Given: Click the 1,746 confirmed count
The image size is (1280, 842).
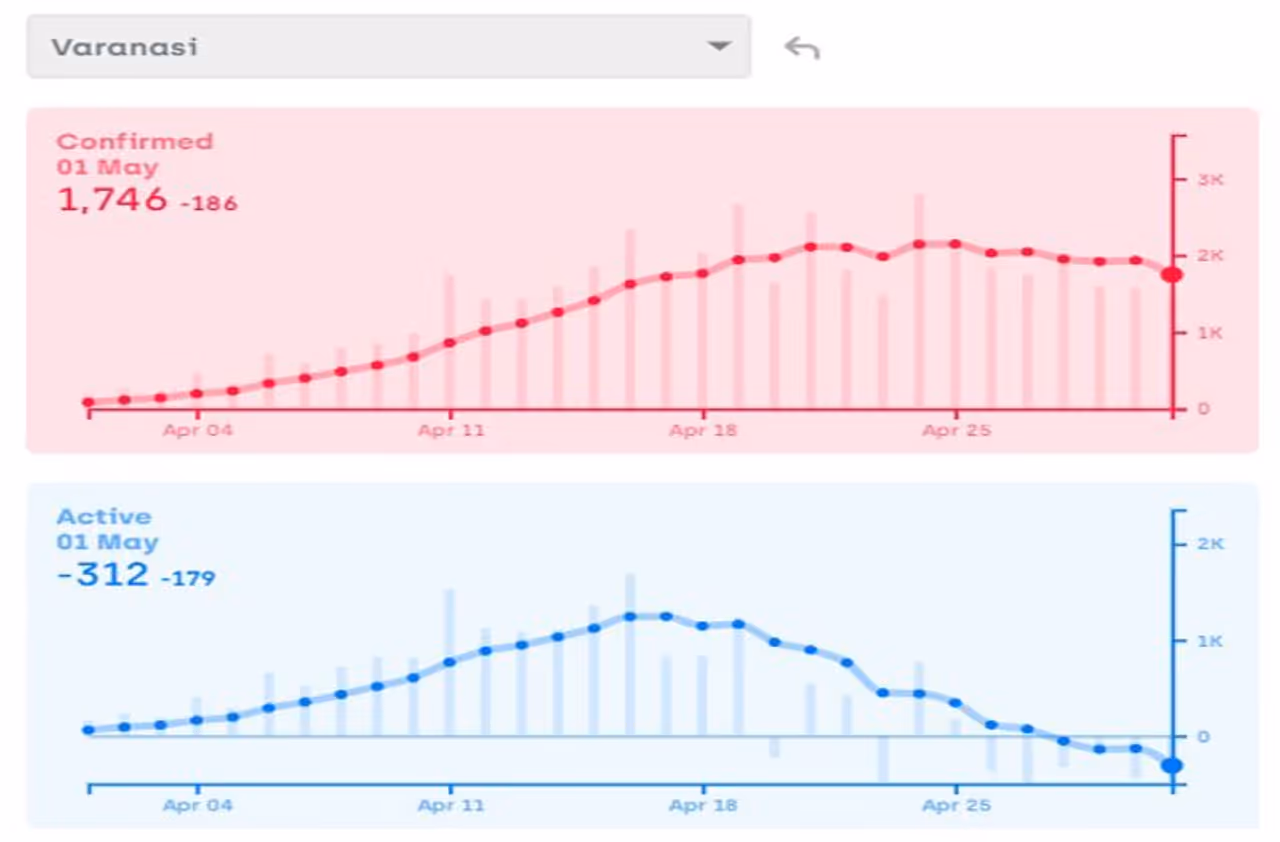Looking at the screenshot, I should (112, 200).
